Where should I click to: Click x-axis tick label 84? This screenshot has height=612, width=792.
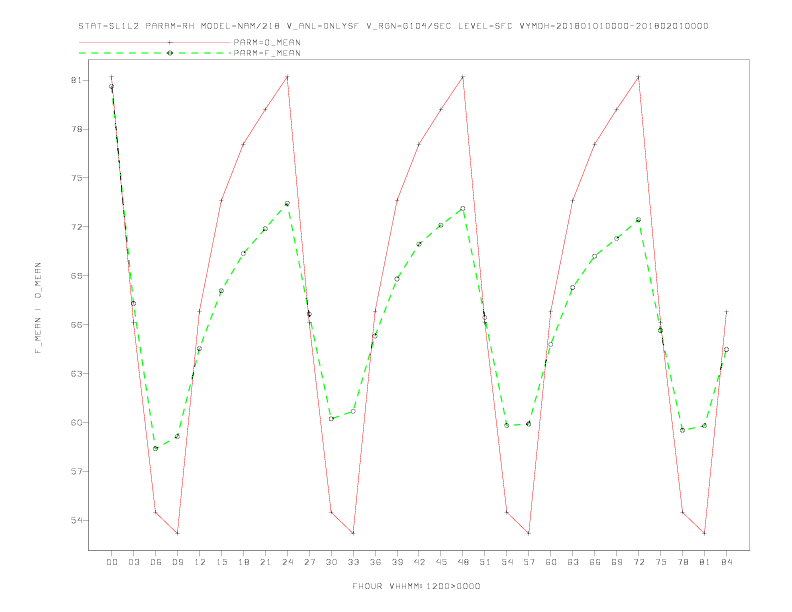click(726, 562)
